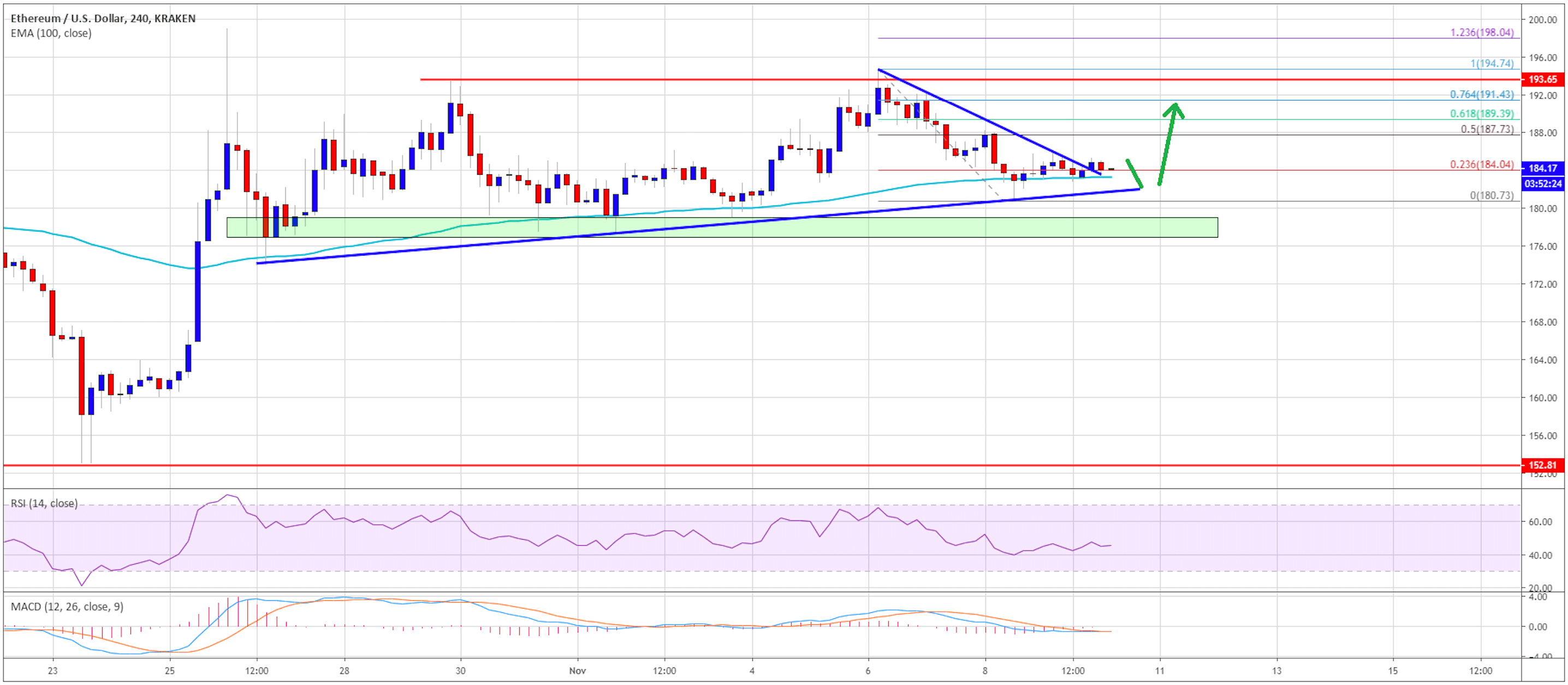This screenshot has width=1568, height=685.
Task: Select the 0.236(184.04) Fibonacci label
Action: 1482,164
